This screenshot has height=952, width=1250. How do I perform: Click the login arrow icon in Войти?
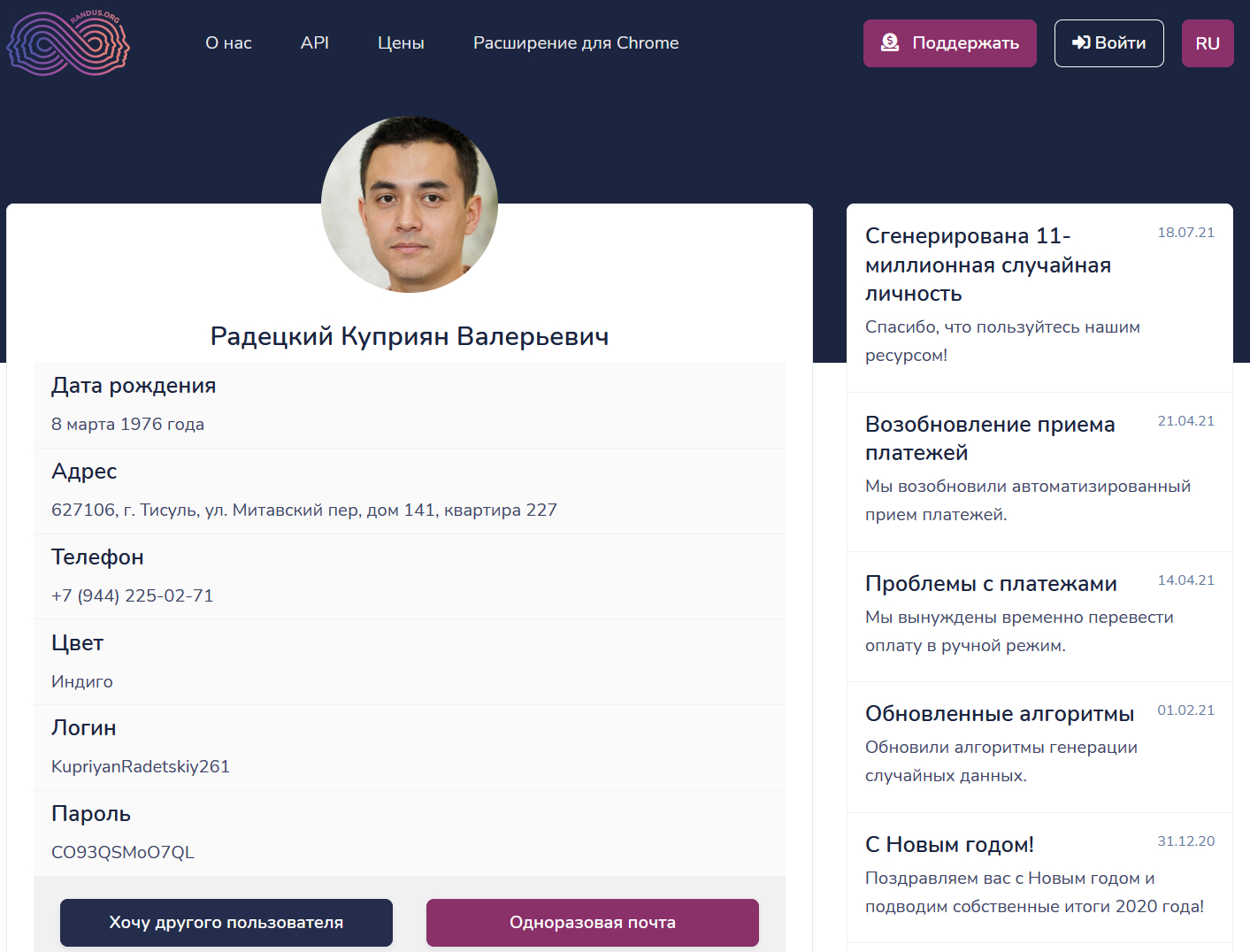tap(1081, 42)
